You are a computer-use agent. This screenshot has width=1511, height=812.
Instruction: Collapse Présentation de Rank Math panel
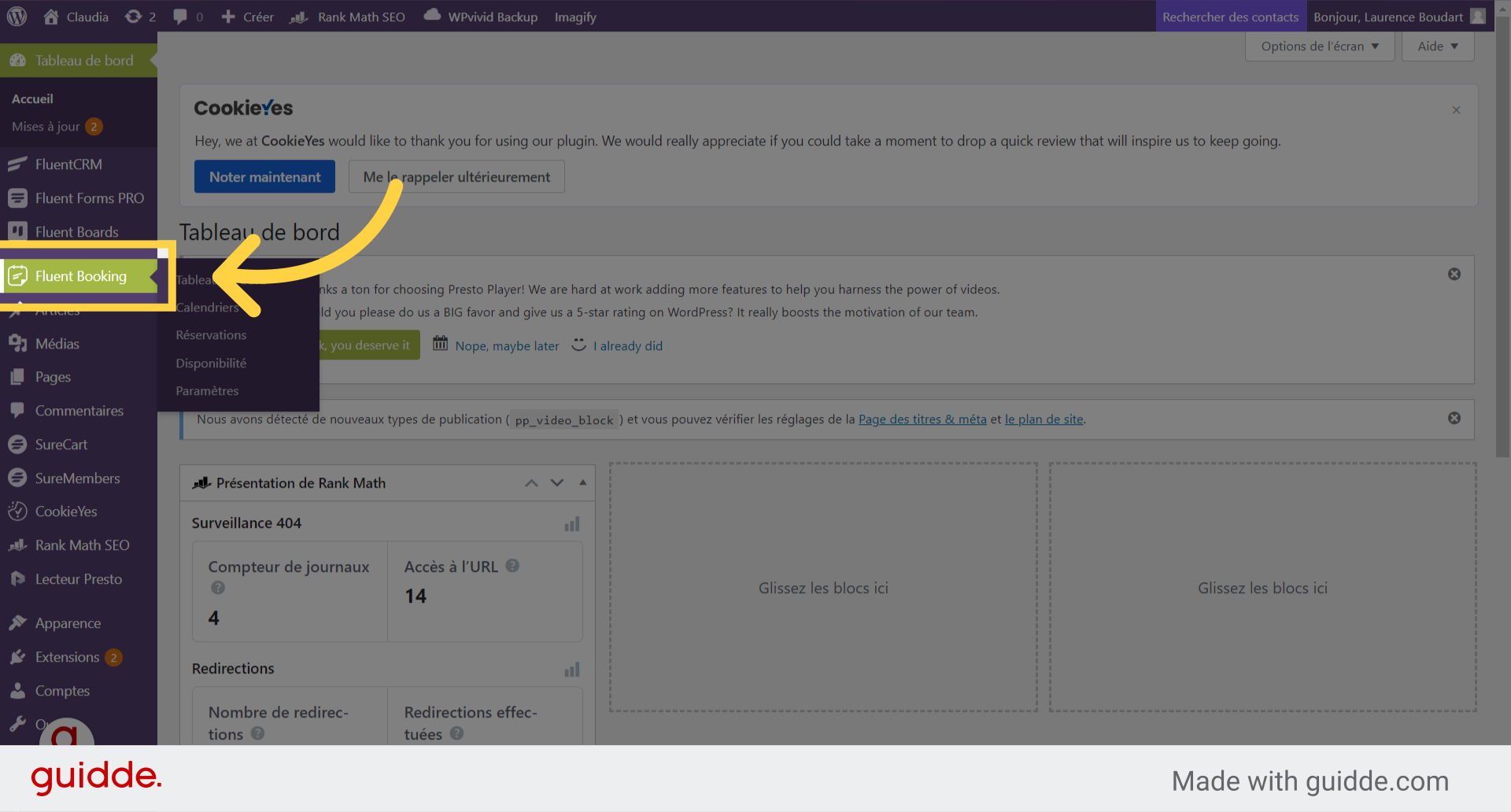[582, 483]
